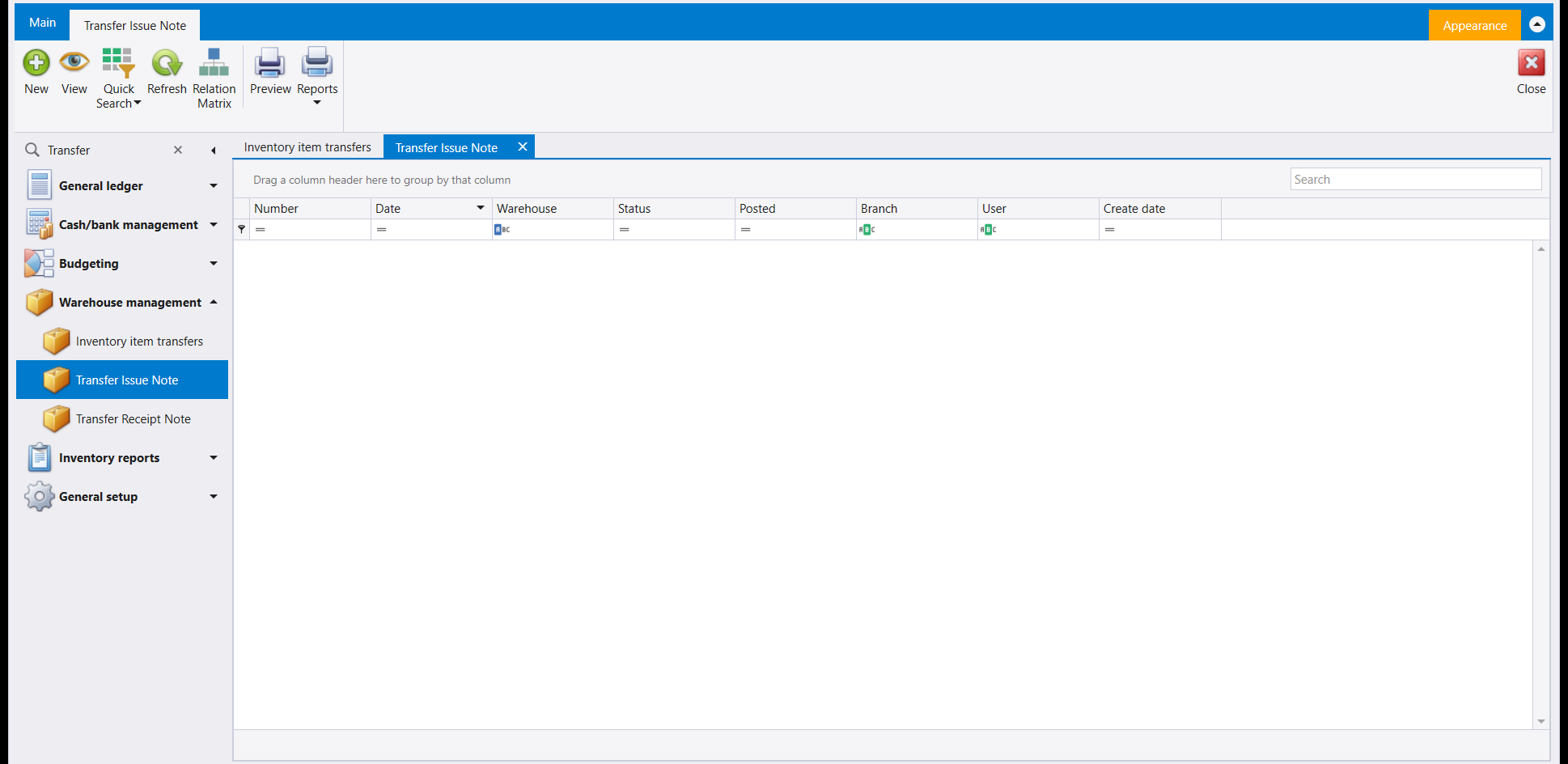Click Branch column filter ABC icon
This screenshot has height=764, width=1568.
[x=867, y=230]
